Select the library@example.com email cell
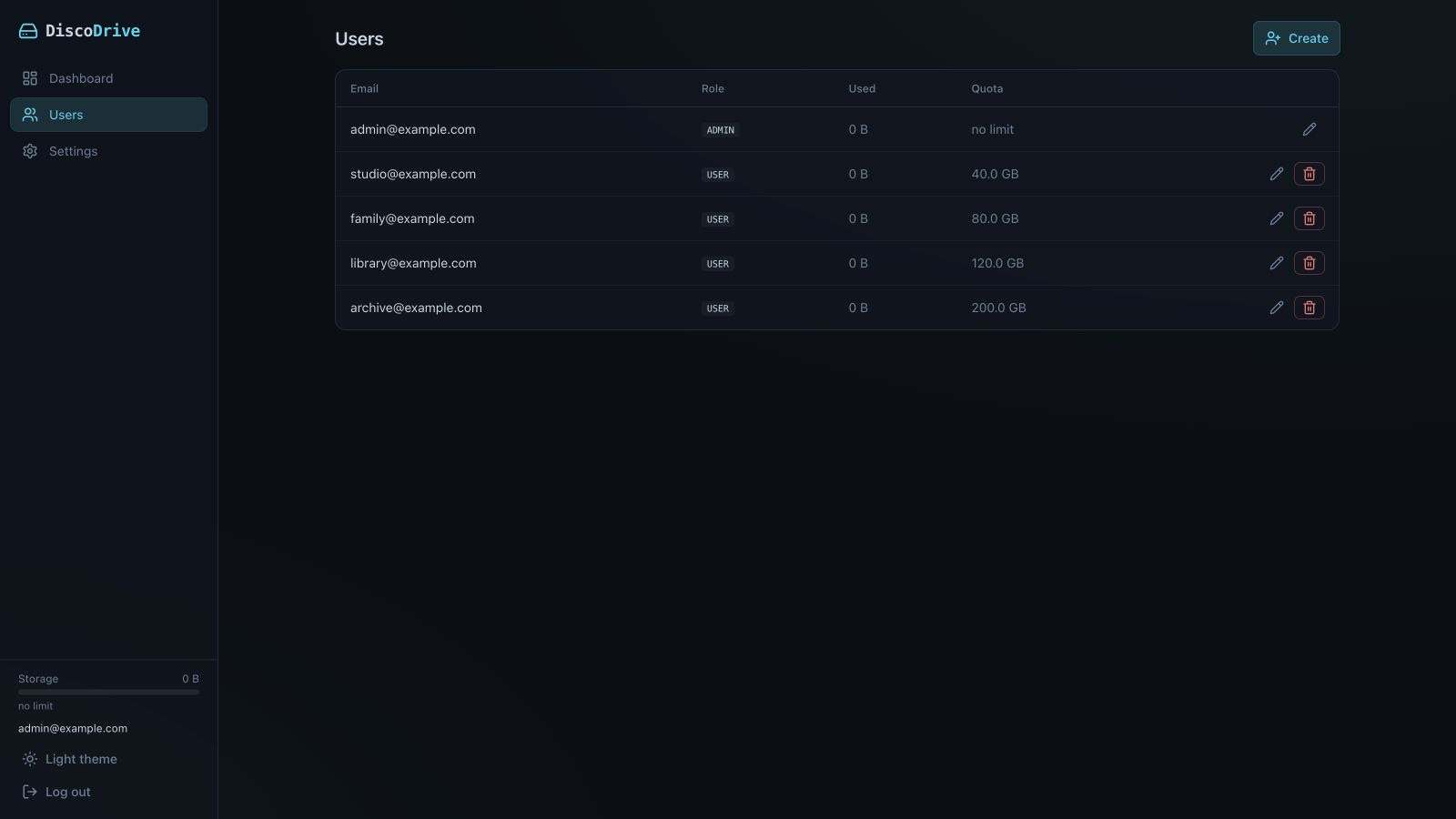This screenshot has height=819, width=1456. [x=413, y=263]
